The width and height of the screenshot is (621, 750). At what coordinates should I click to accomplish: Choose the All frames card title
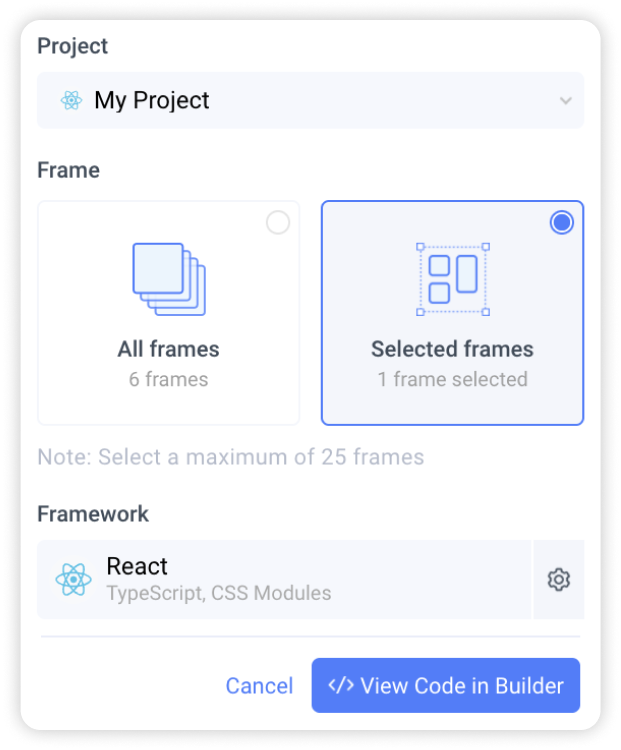point(168,349)
